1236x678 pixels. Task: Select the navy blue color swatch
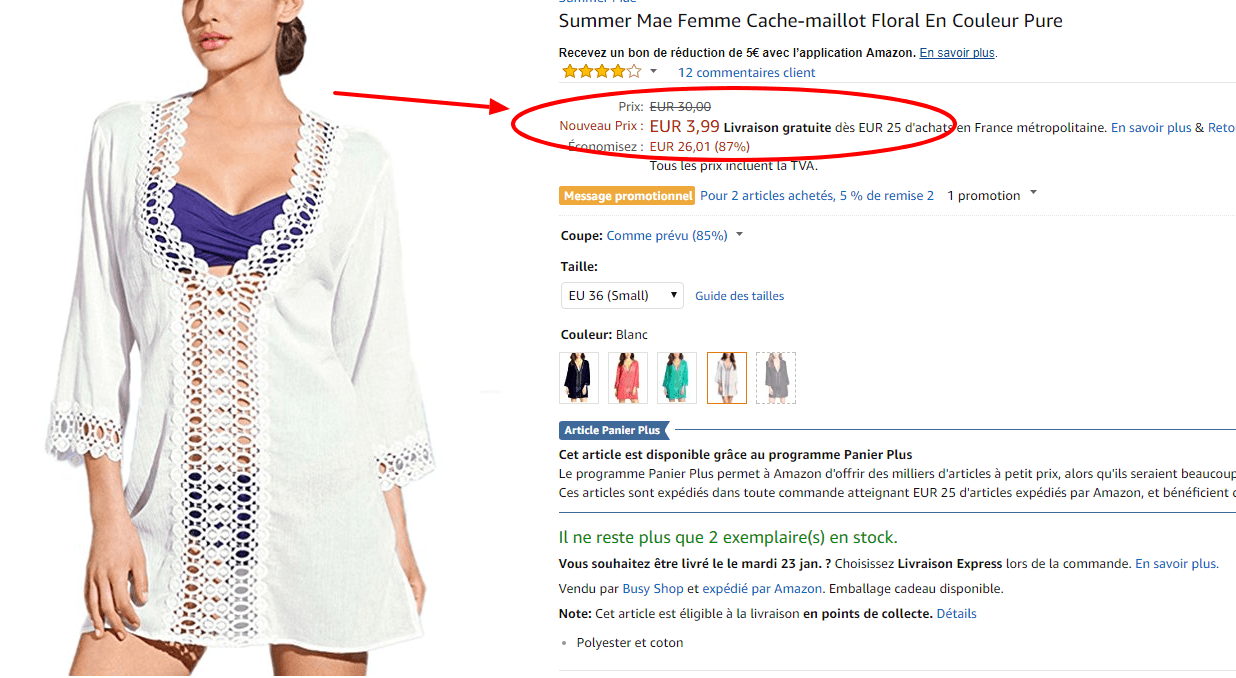(579, 378)
